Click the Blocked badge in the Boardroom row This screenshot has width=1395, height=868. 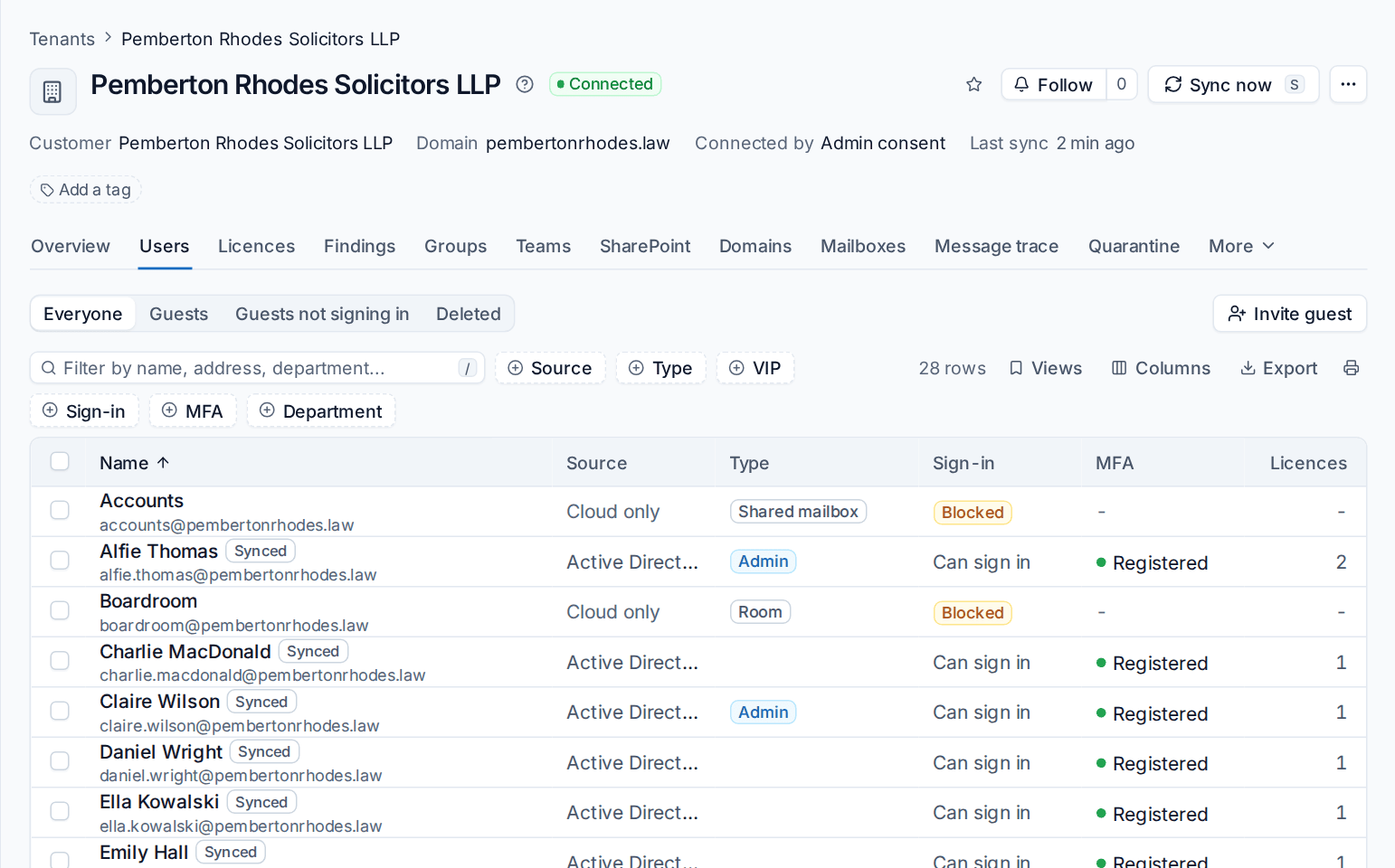click(x=973, y=612)
